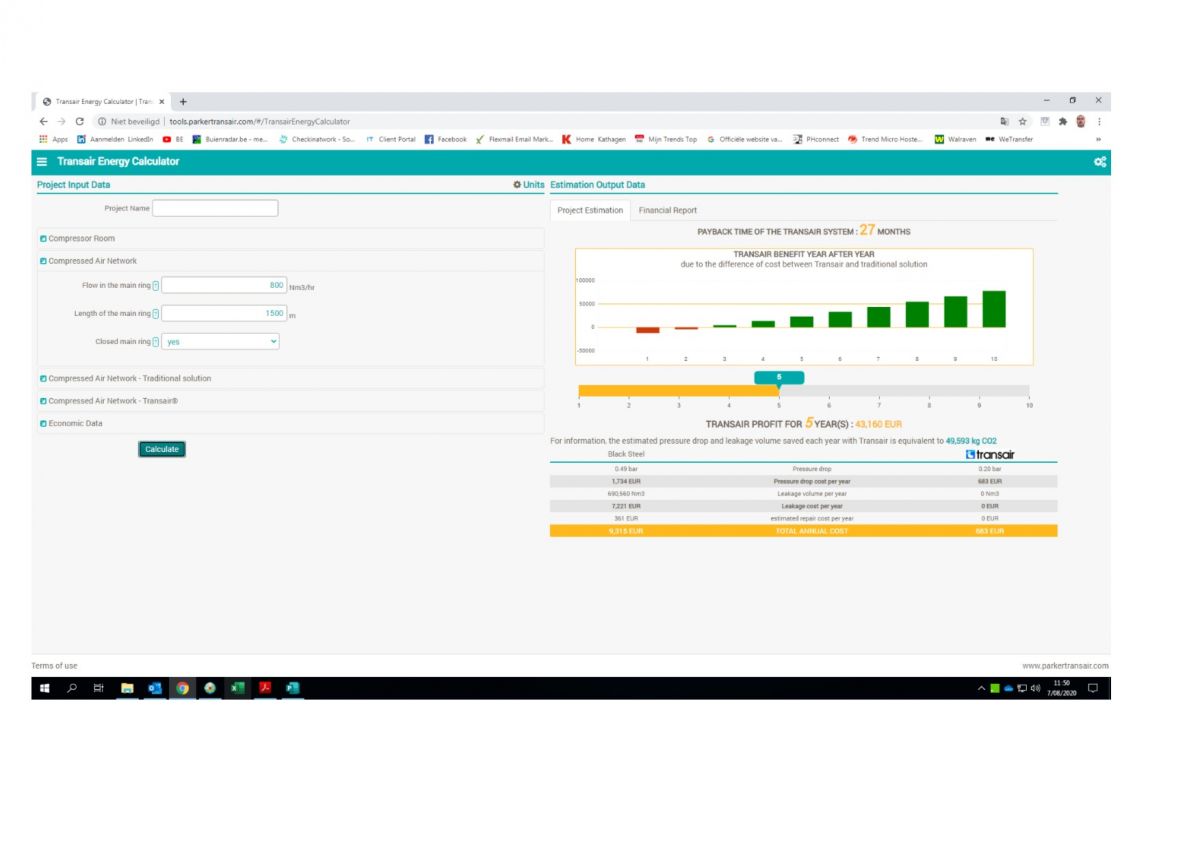The height and width of the screenshot is (848, 1200).
Task: Go forward with the browser forward arrow
Action: 62,121
